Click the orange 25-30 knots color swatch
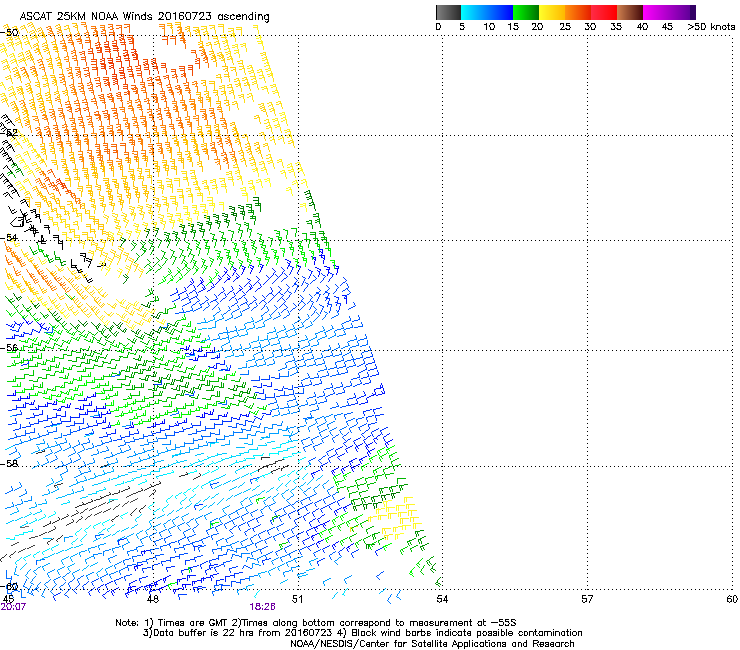 [578, 12]
